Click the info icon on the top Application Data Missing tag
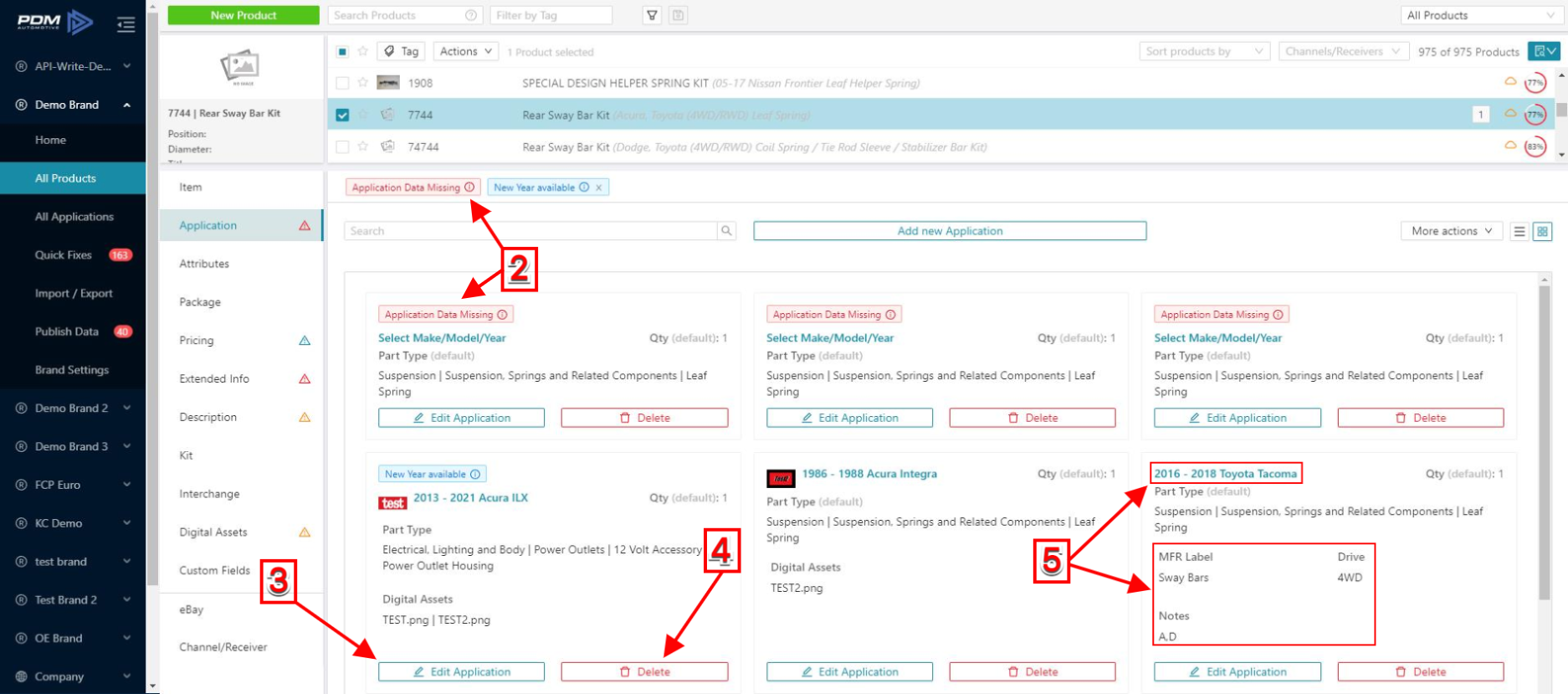The height and width of the screenshot is (694, 1568). click(x=469, y=188)
